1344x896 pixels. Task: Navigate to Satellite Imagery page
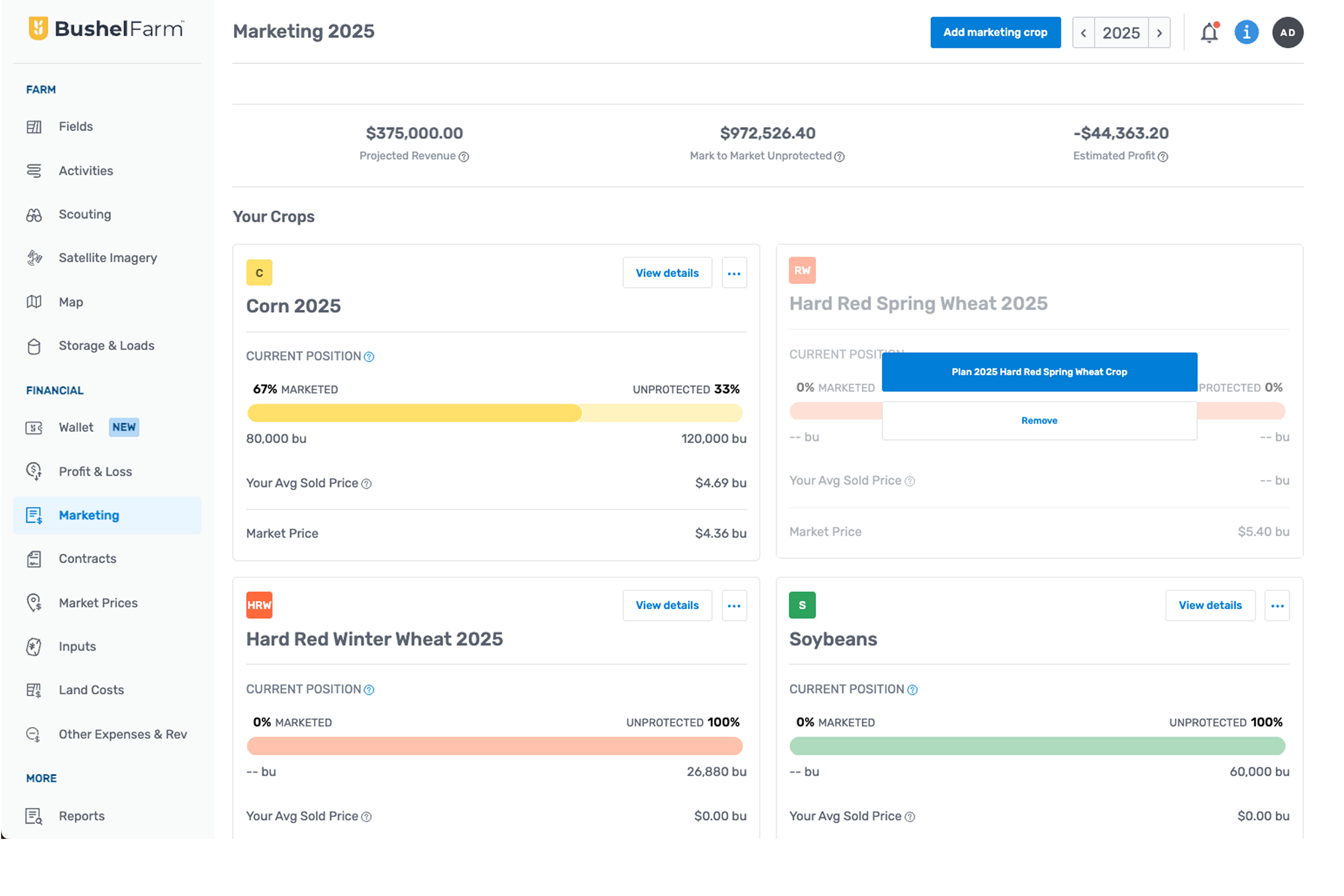pos(108,258)
